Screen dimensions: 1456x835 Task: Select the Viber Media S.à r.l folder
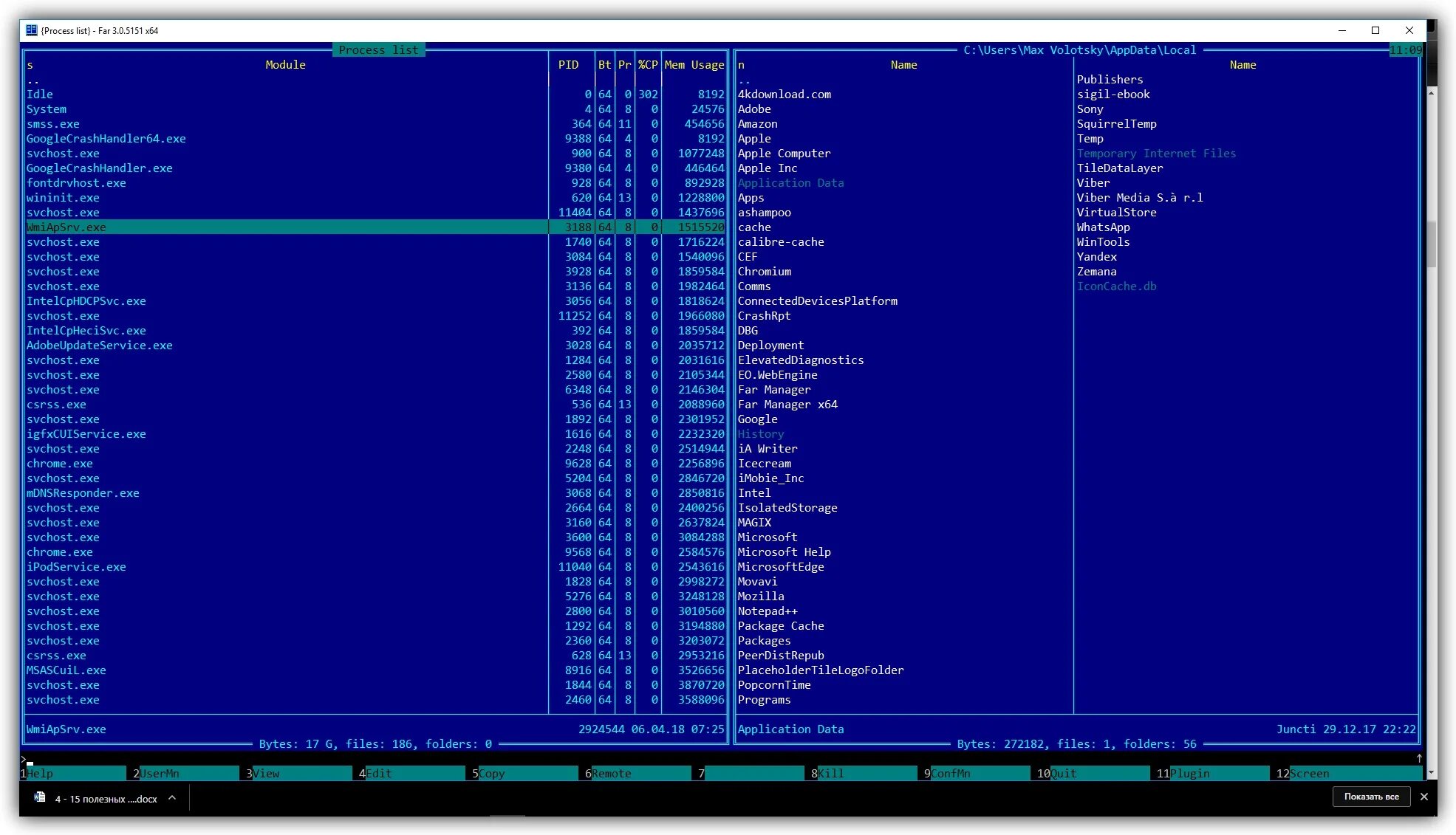click(x=1140, y=198)
